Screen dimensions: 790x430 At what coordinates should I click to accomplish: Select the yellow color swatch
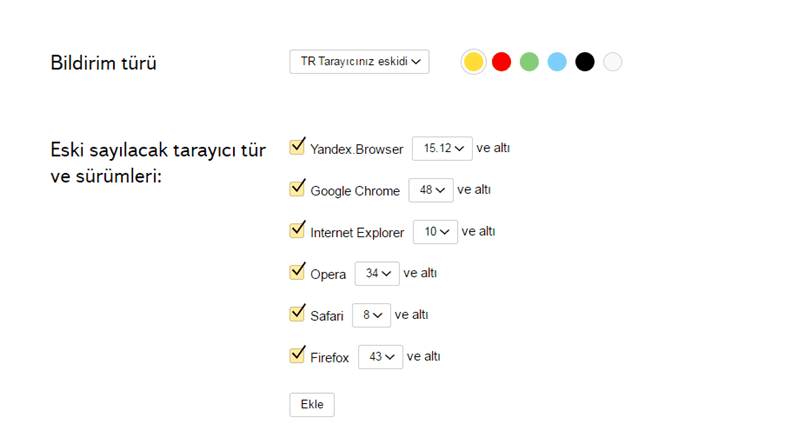tap(474, 62)
